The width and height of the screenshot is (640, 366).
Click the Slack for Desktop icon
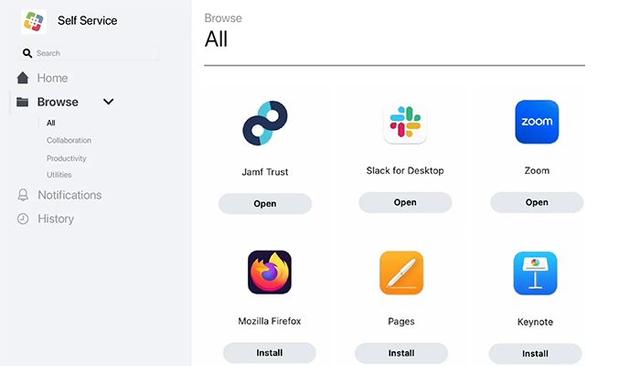click(405, 124)
